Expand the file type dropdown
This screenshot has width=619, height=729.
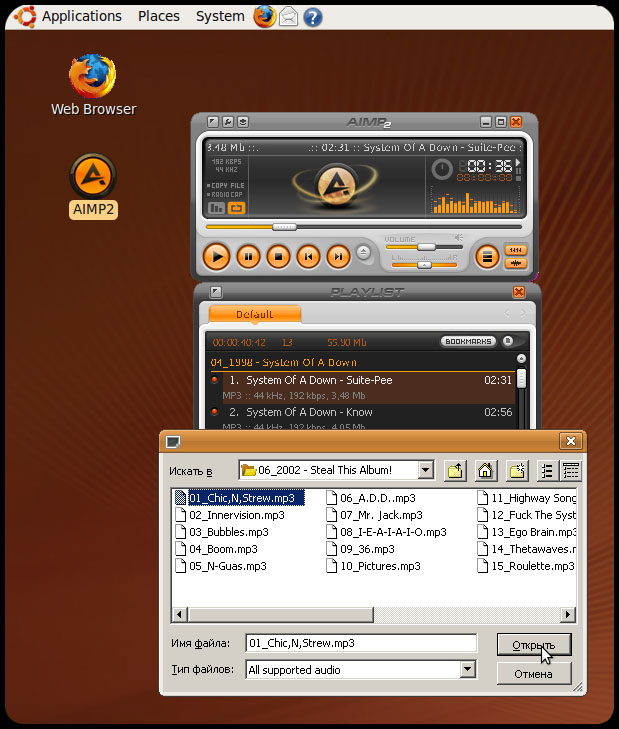(468, 669)
